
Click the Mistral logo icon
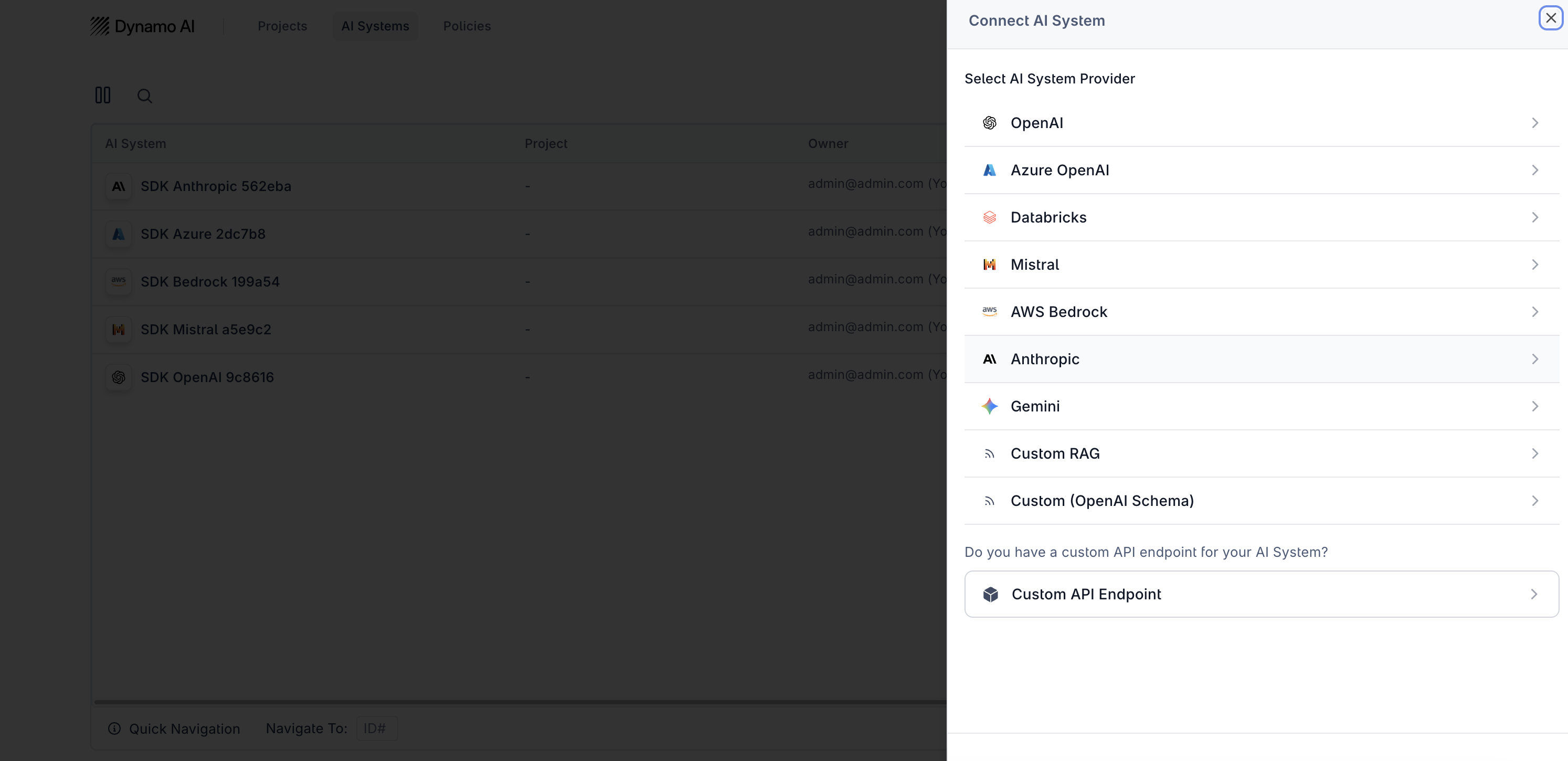tap(989, 264)
